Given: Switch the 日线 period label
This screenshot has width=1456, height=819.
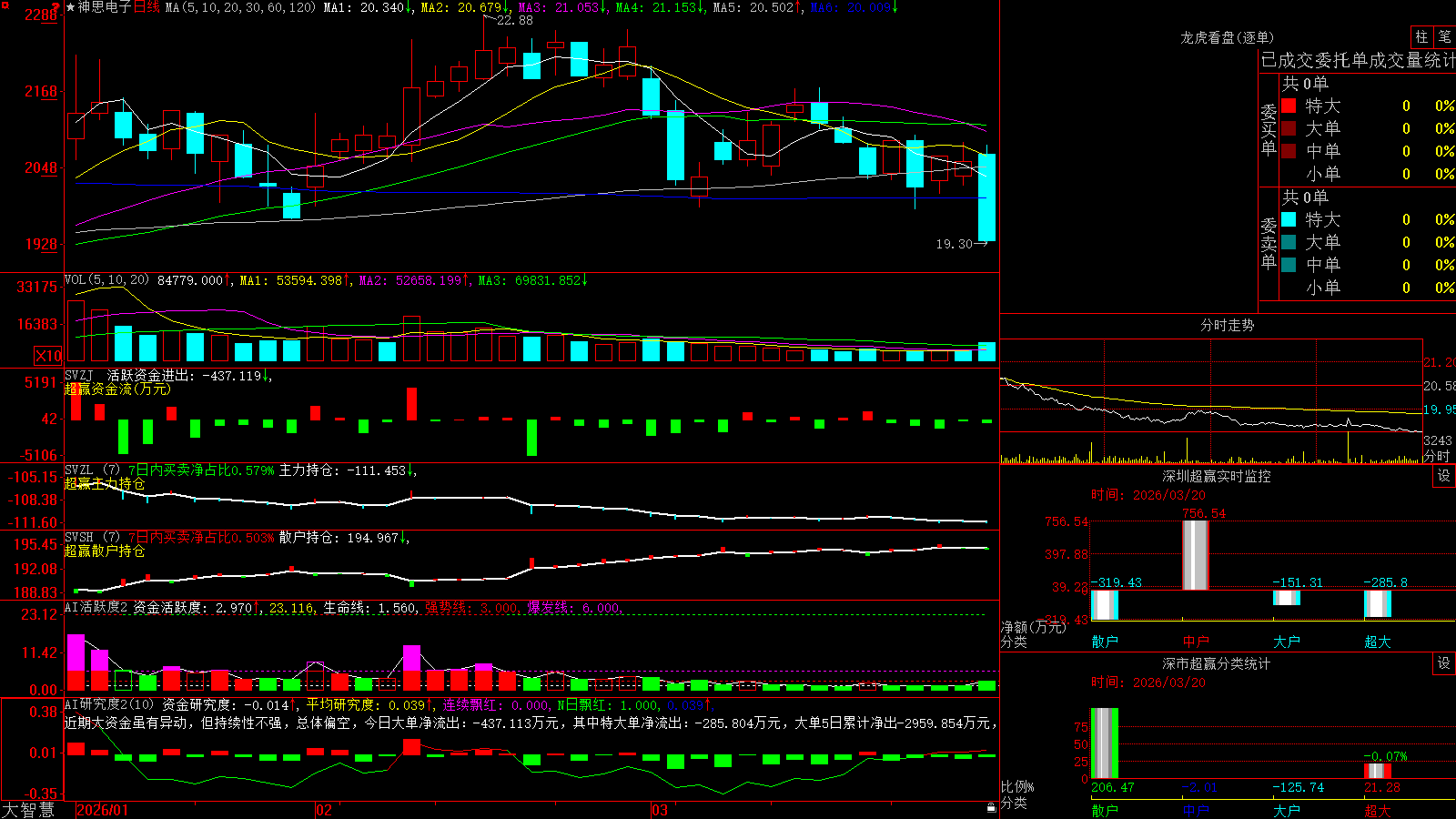Looking at the screenshot, I should (147, 7).
